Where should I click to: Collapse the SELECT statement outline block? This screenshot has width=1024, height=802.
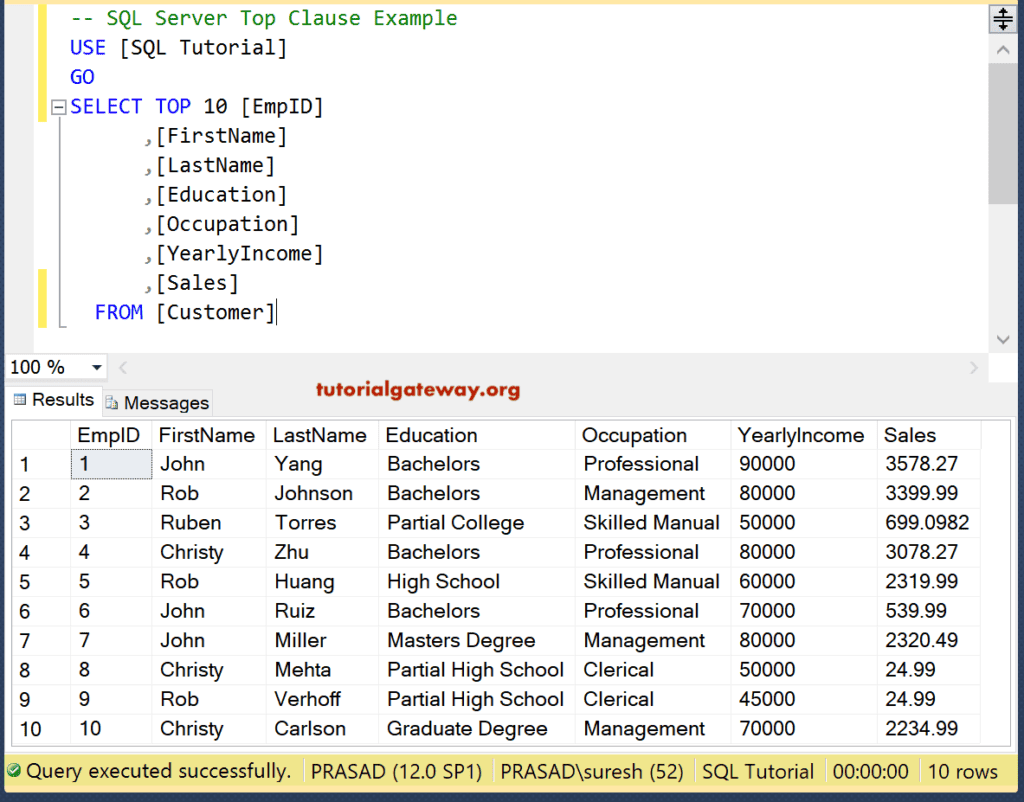(x=58, y=107)
